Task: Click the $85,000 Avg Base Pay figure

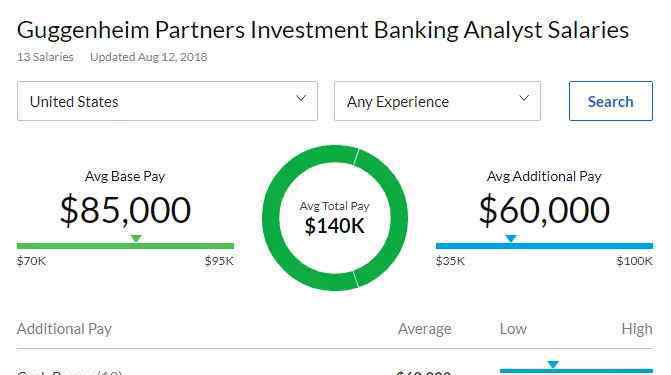Action: point(125,210)
